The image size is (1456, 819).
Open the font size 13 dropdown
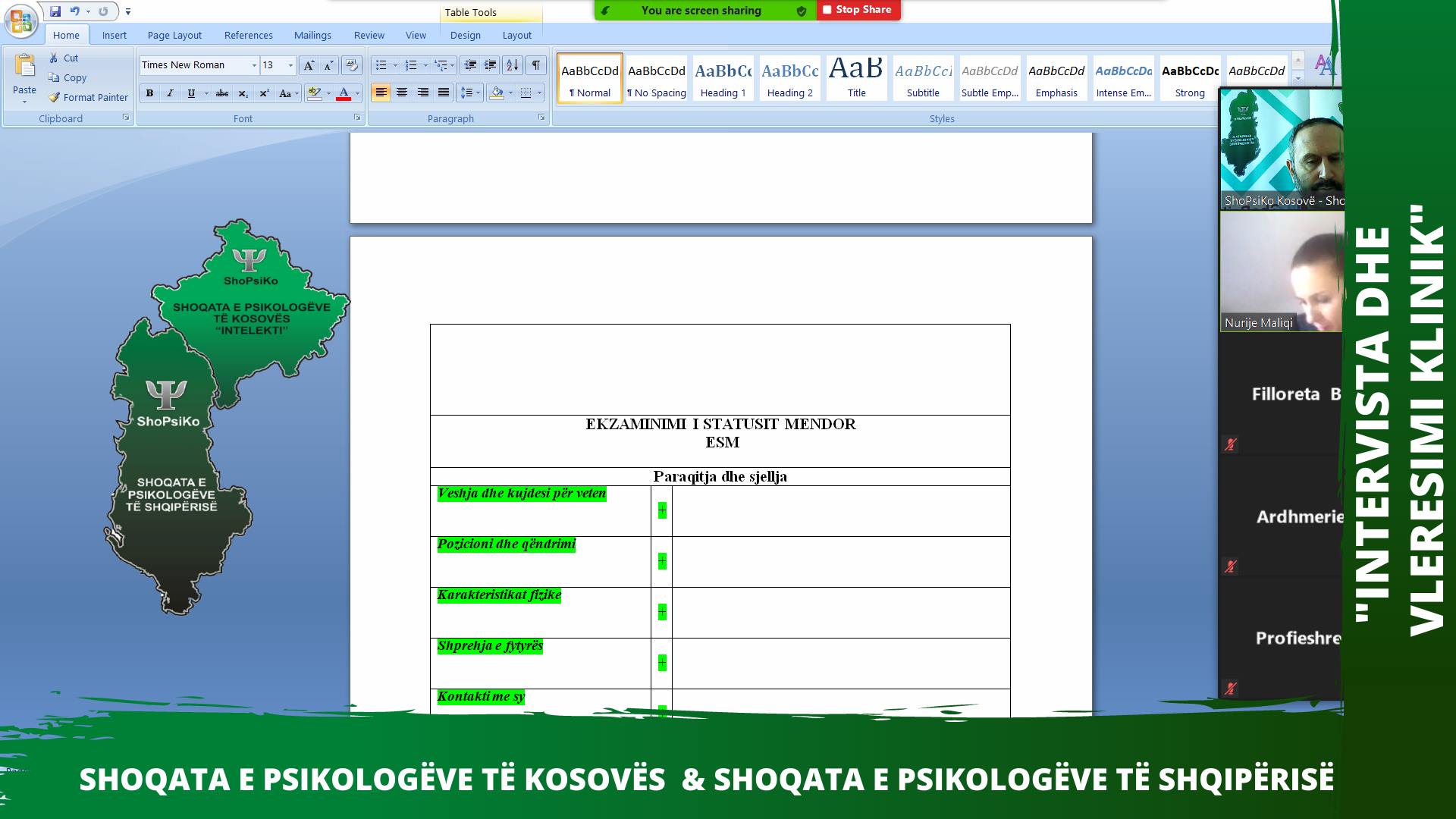(290, 65)
